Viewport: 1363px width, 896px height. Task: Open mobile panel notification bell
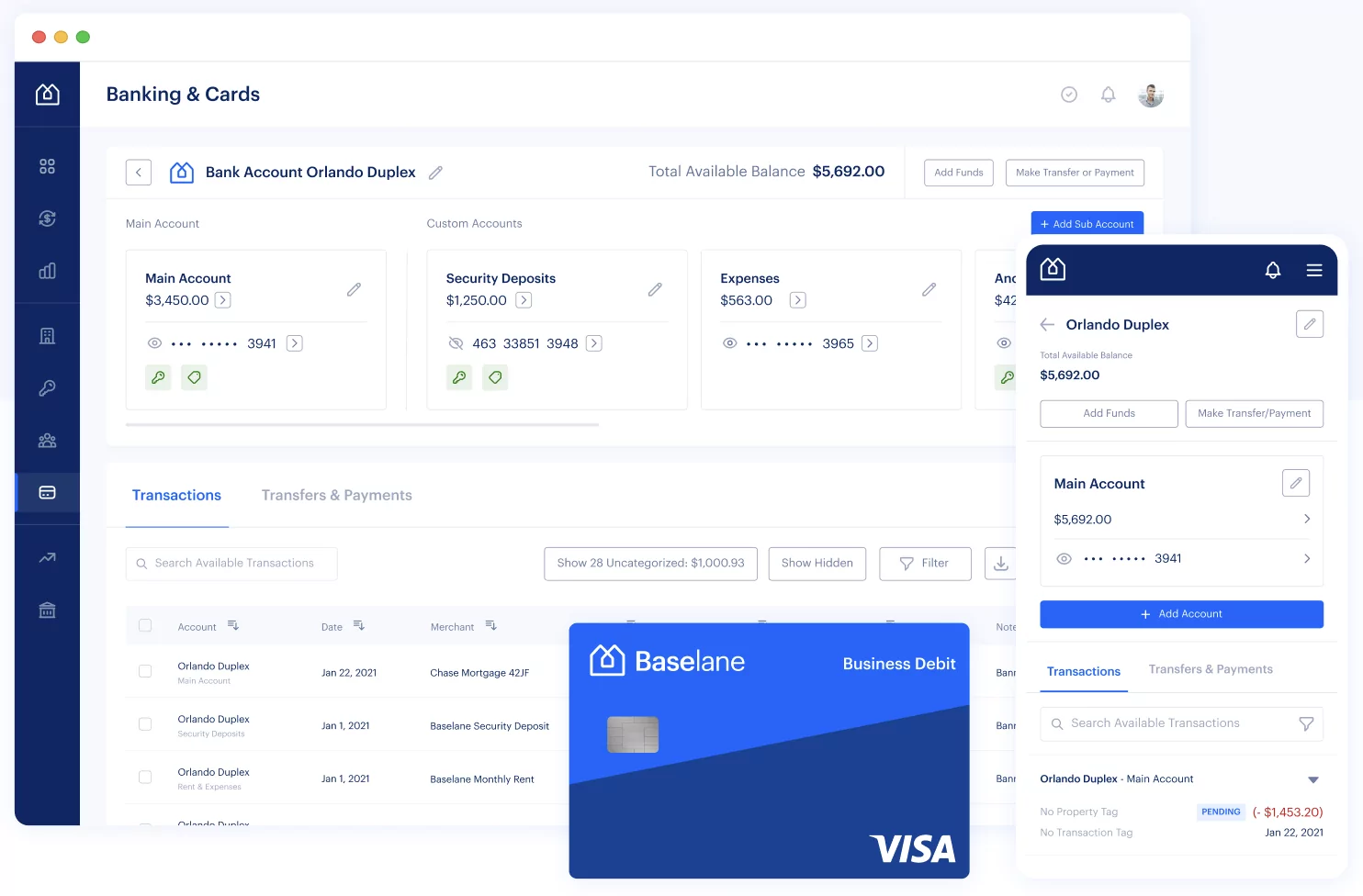(x=1273, y=270)
